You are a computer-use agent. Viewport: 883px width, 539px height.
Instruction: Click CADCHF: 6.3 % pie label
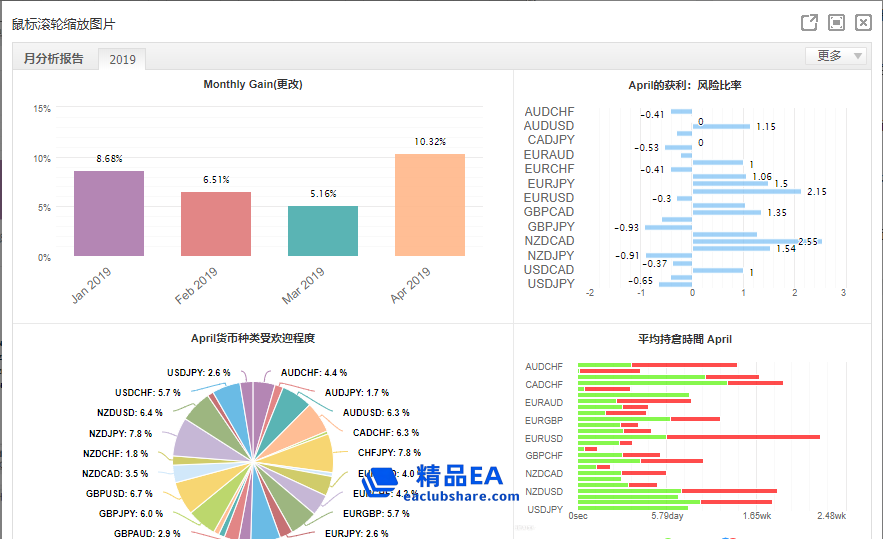point(386,433)
